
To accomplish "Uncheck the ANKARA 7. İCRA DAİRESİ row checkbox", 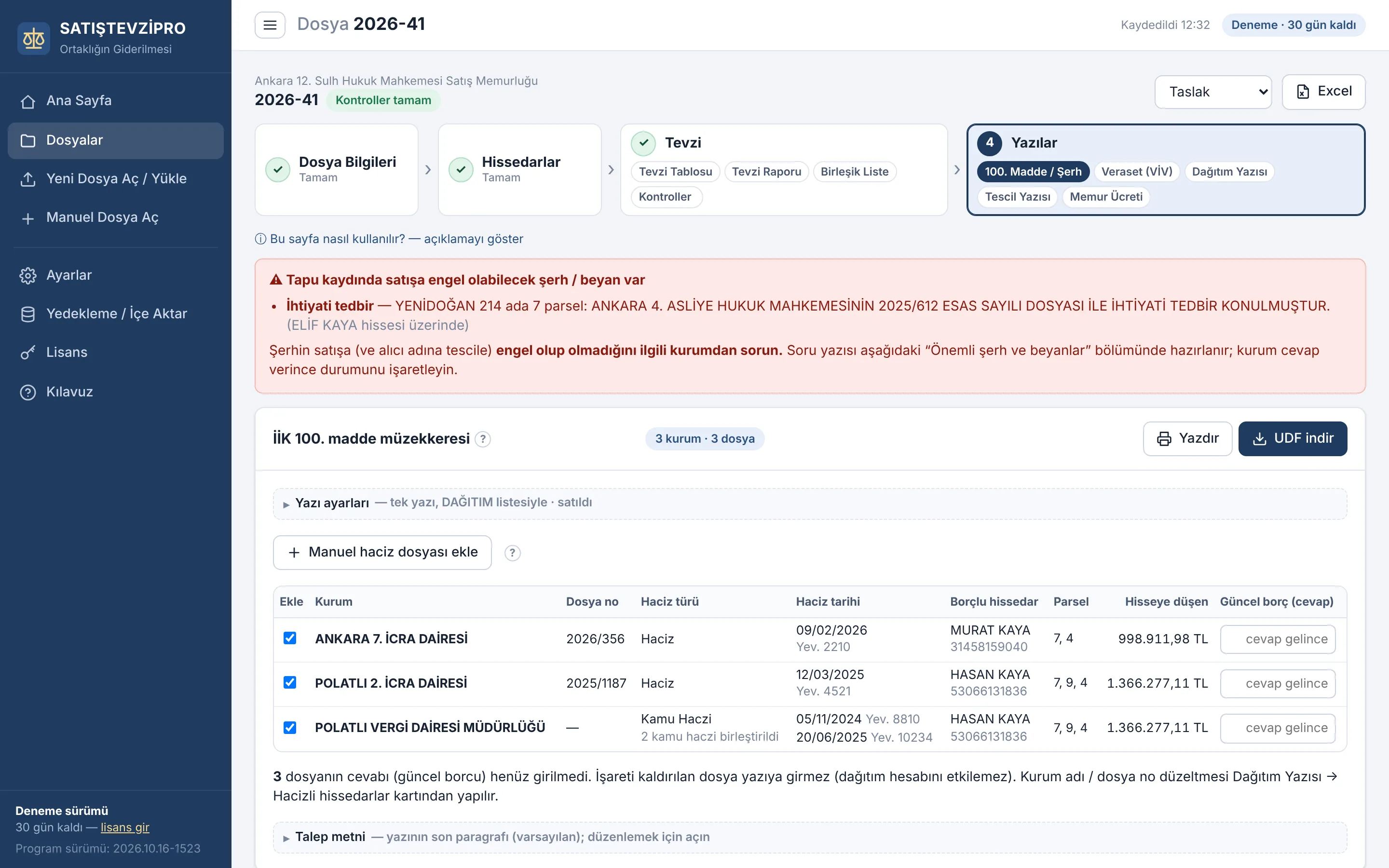I will [290, 638].
